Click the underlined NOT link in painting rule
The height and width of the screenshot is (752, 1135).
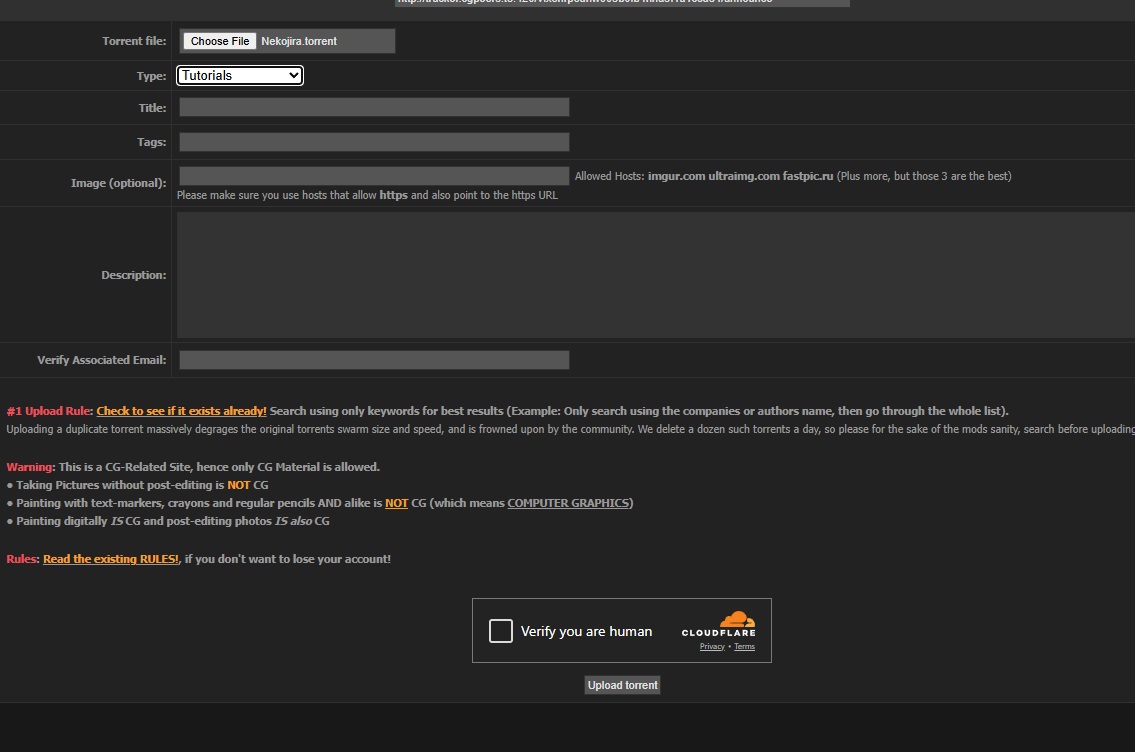click(x=397, y=503)
